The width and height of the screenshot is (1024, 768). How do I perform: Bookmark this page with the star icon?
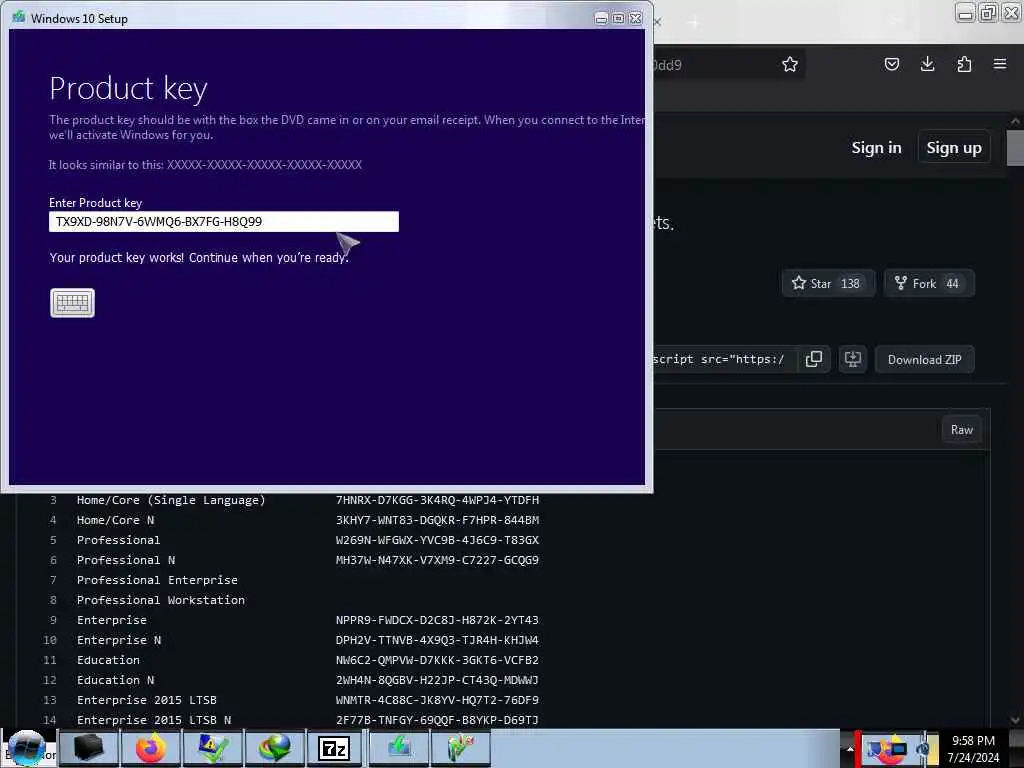790,64
